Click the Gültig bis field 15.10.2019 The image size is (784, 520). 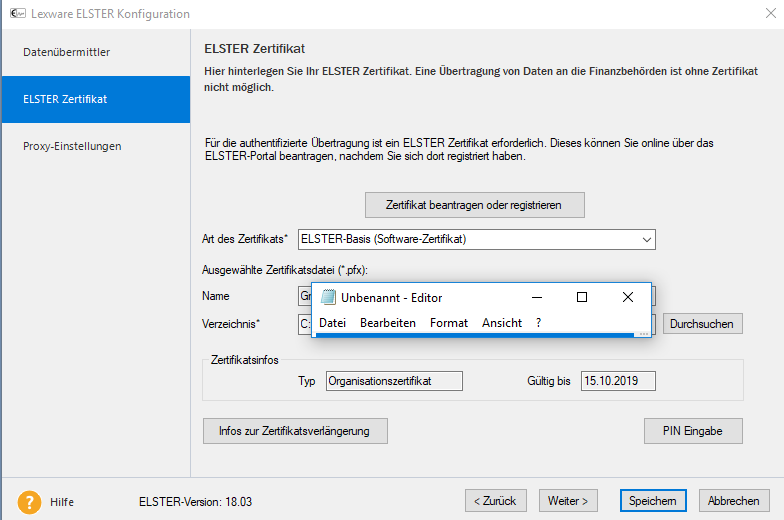[x=618, y=381]
